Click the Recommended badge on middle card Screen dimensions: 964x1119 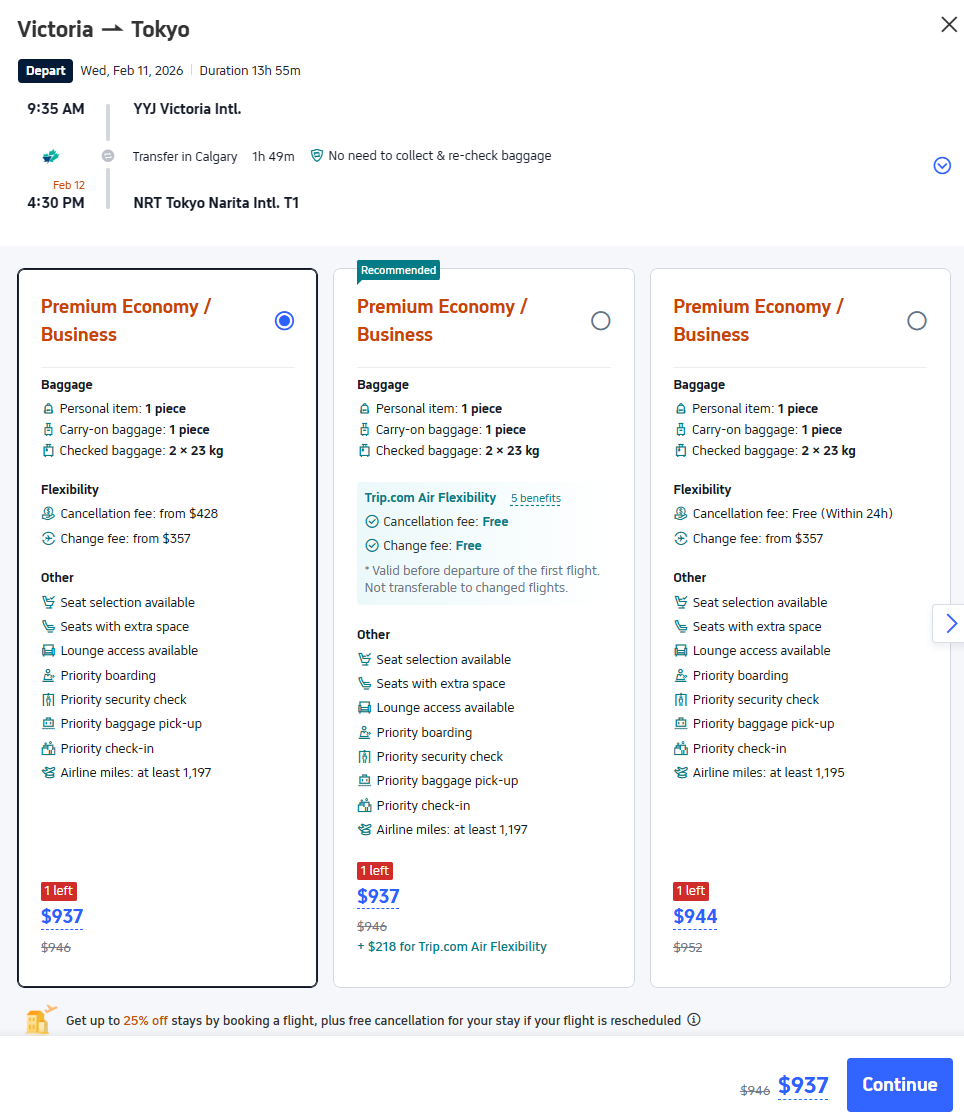coord(398,270)
